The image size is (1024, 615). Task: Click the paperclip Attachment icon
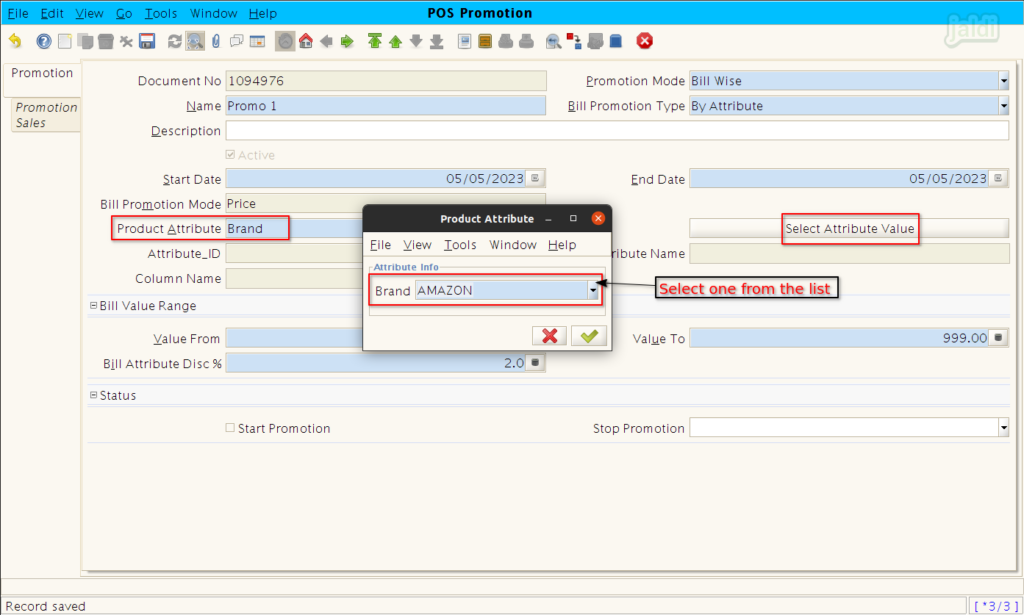tap(216, 41)
